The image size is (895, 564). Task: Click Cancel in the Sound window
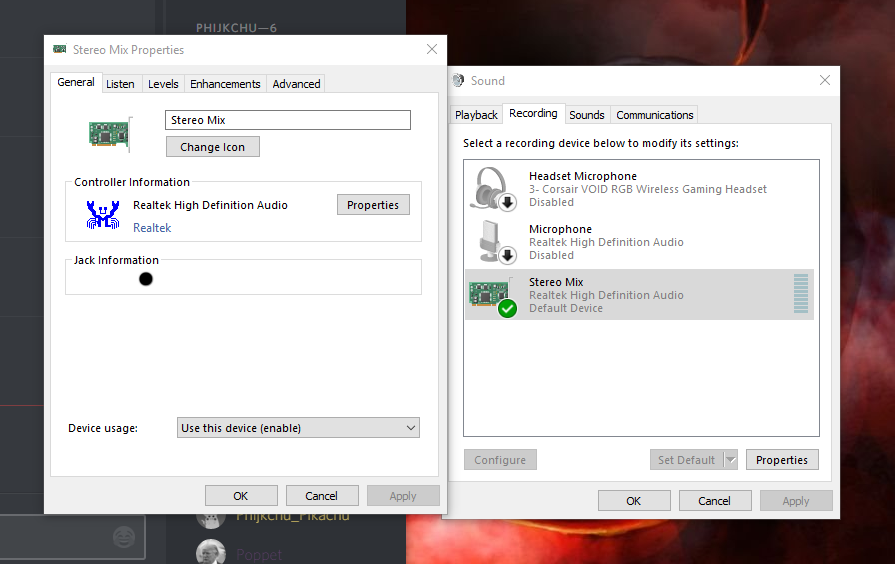point(715,501)
